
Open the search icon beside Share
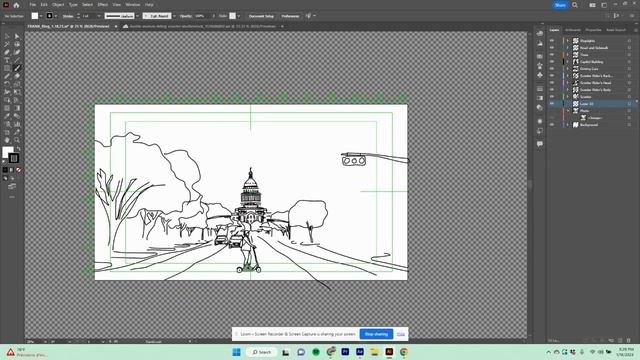pyautogui.click(x=575, y=5)
